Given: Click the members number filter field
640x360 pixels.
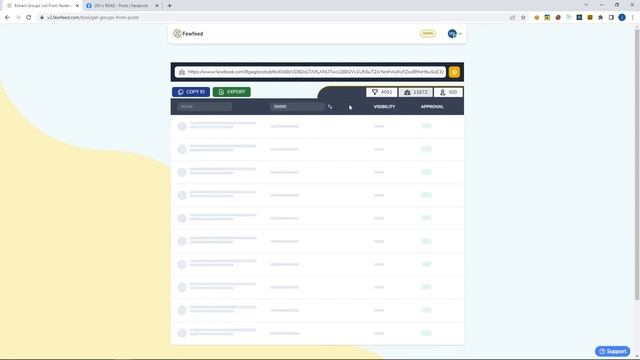Looking at the screenshot, I should (297, 107).
